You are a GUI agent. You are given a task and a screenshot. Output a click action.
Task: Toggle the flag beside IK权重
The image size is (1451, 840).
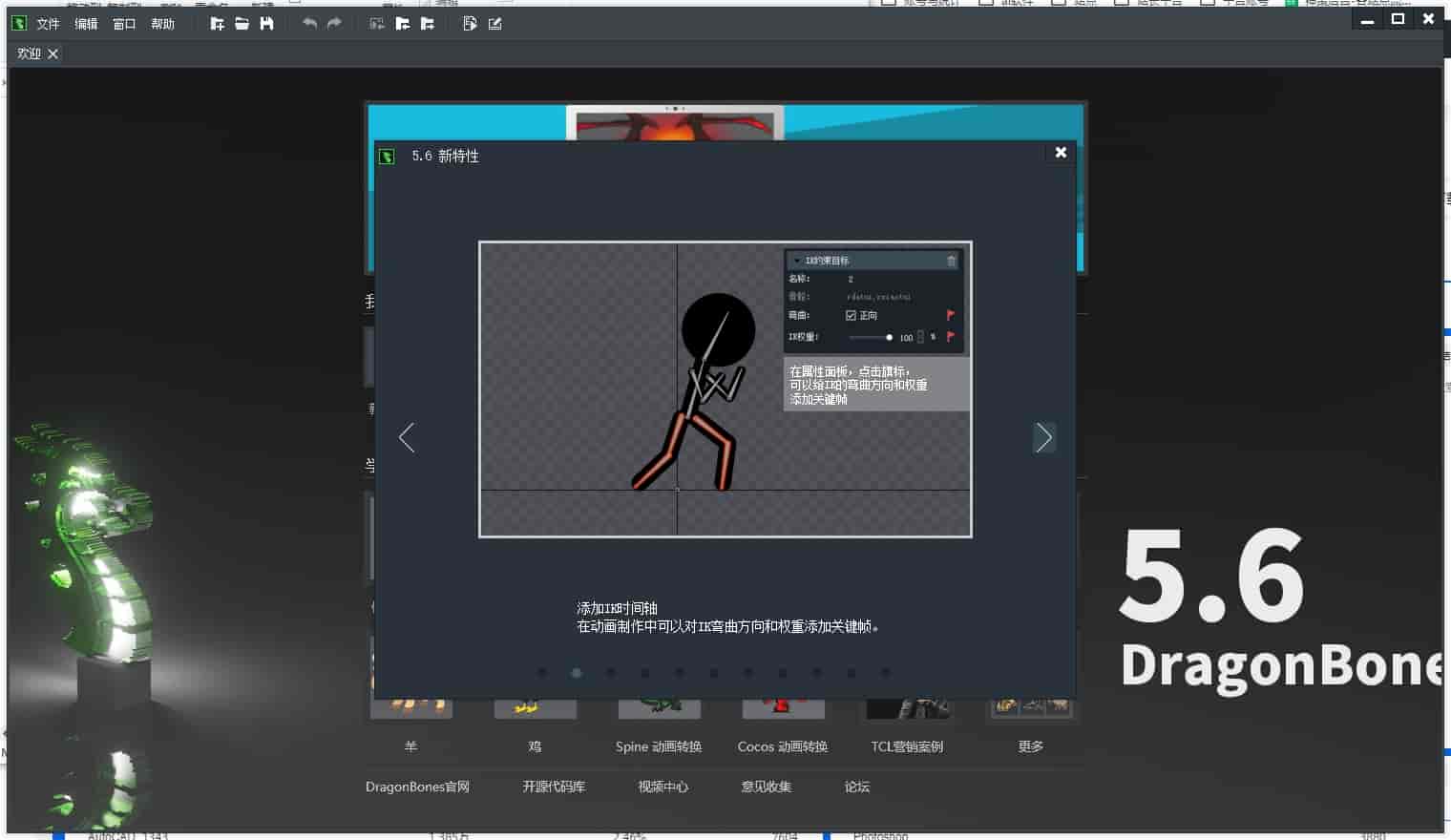[951, 336]
